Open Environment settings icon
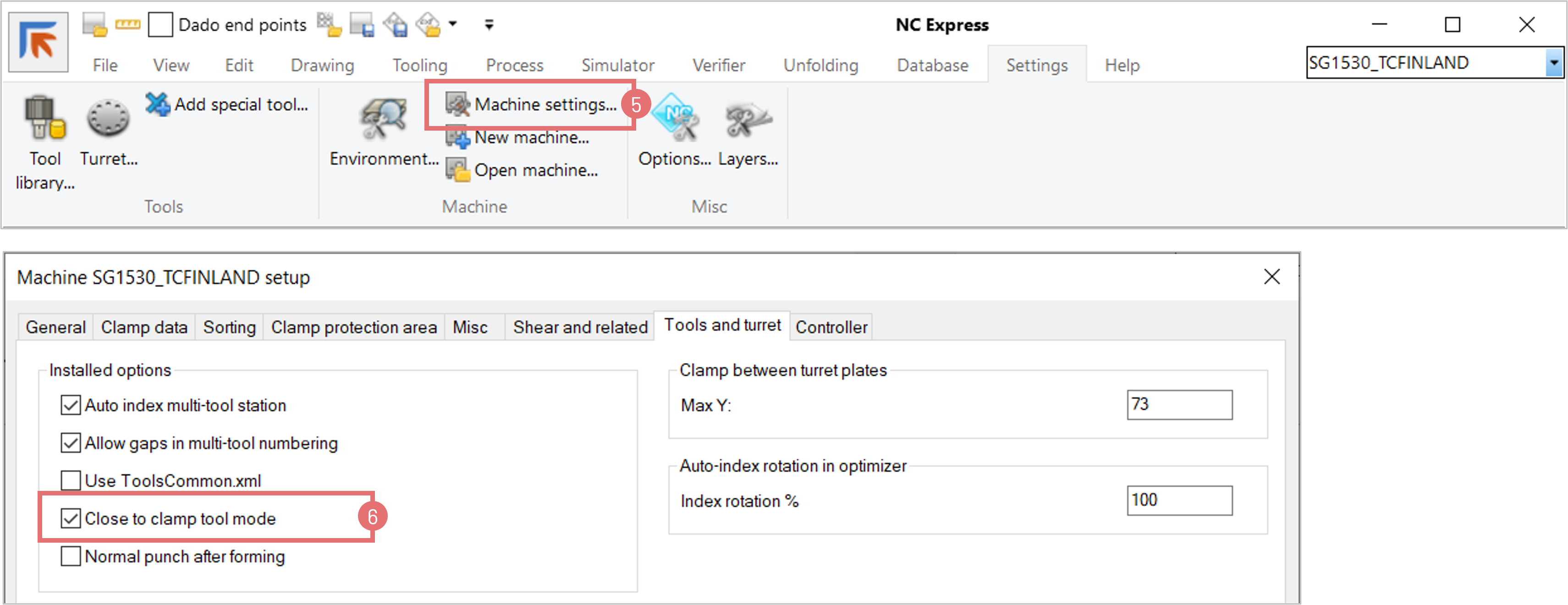 pos(383,119)
